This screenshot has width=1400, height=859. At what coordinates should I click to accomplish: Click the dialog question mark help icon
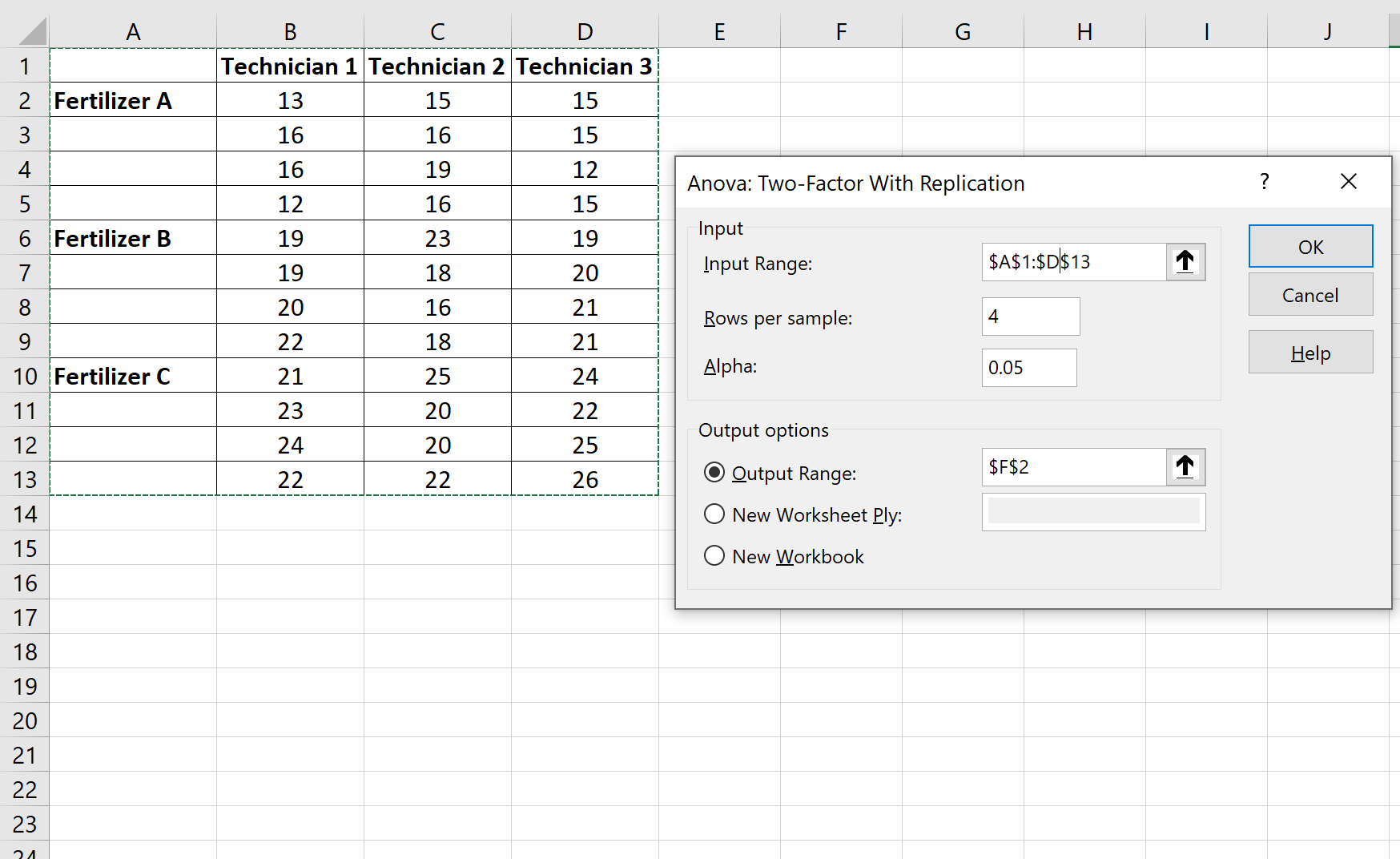pyautogui.click(x=1265, y=182)
